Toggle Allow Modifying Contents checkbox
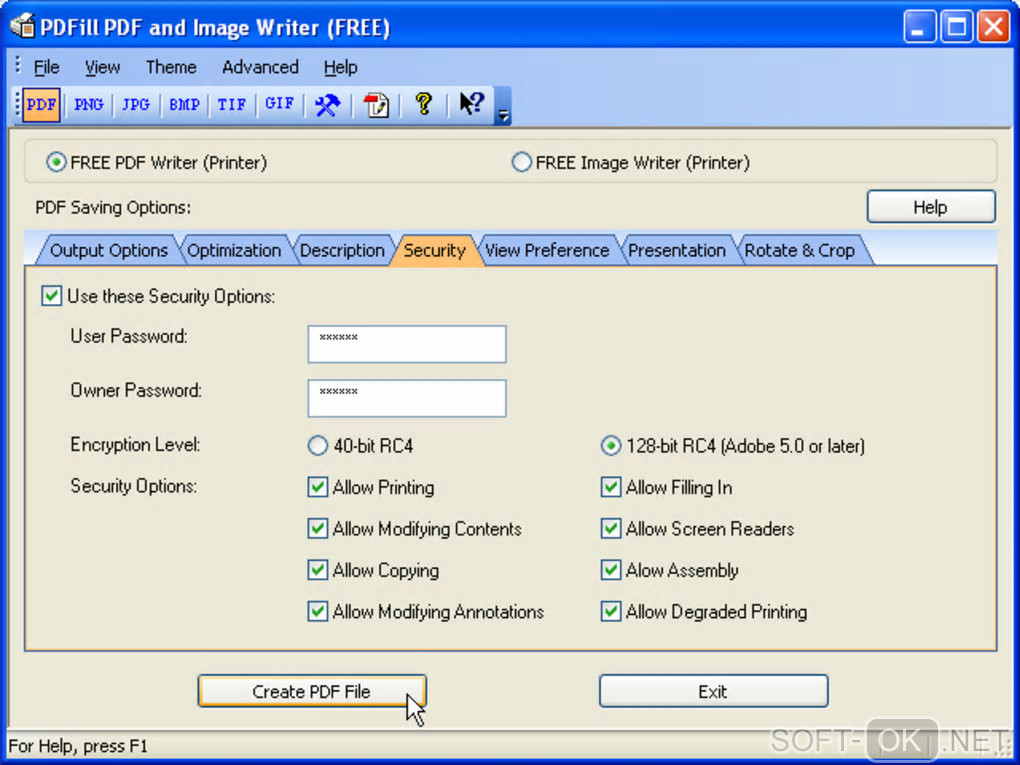 click(317, 529)
